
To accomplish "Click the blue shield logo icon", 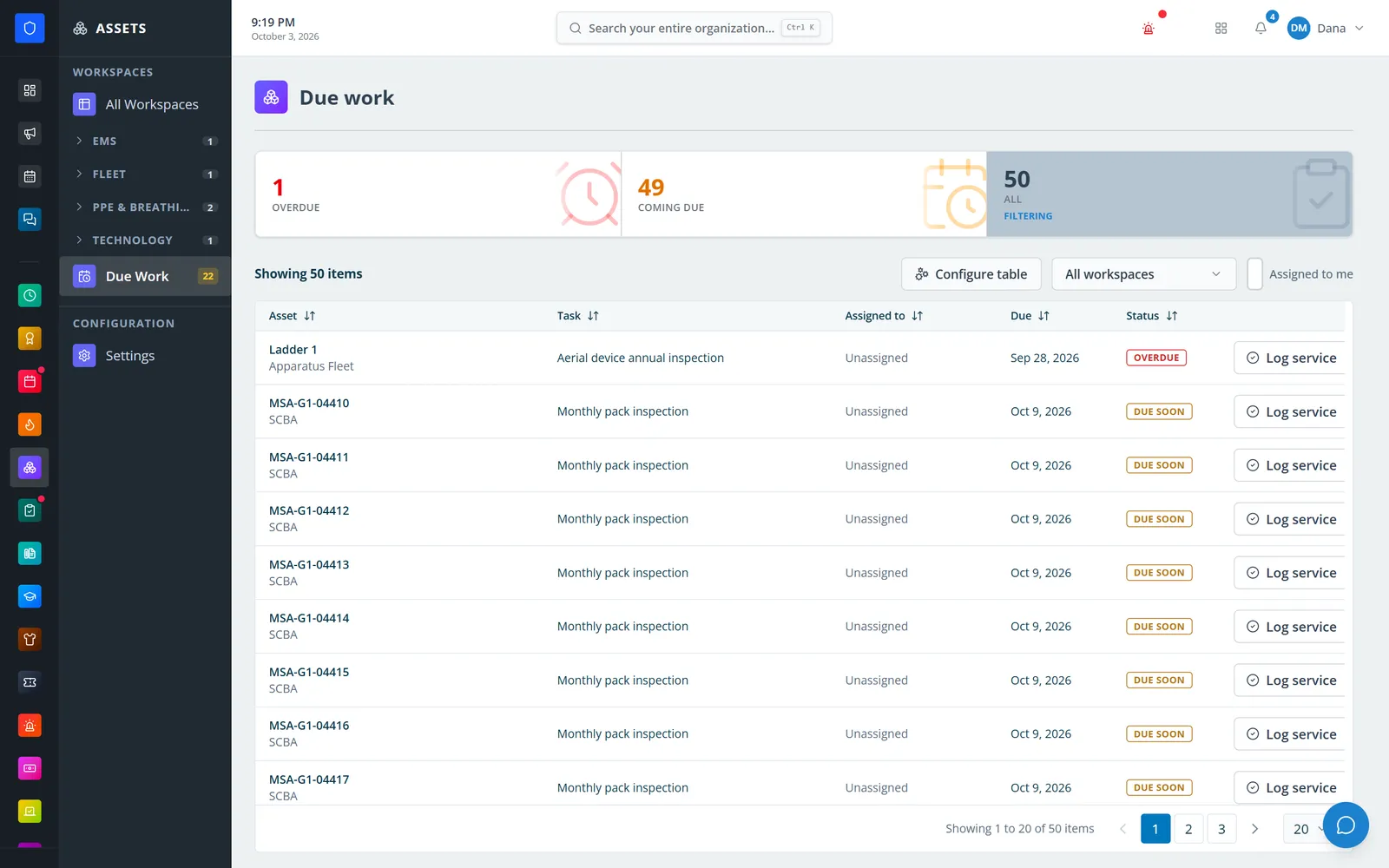I will [30, 28].
